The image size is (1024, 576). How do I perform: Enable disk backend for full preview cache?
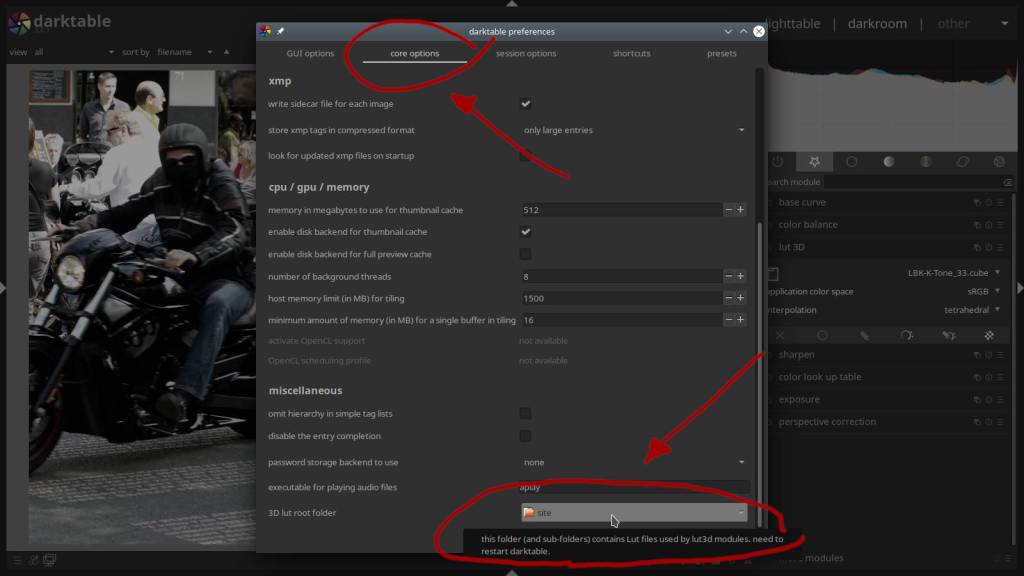(x=526, y=254)
